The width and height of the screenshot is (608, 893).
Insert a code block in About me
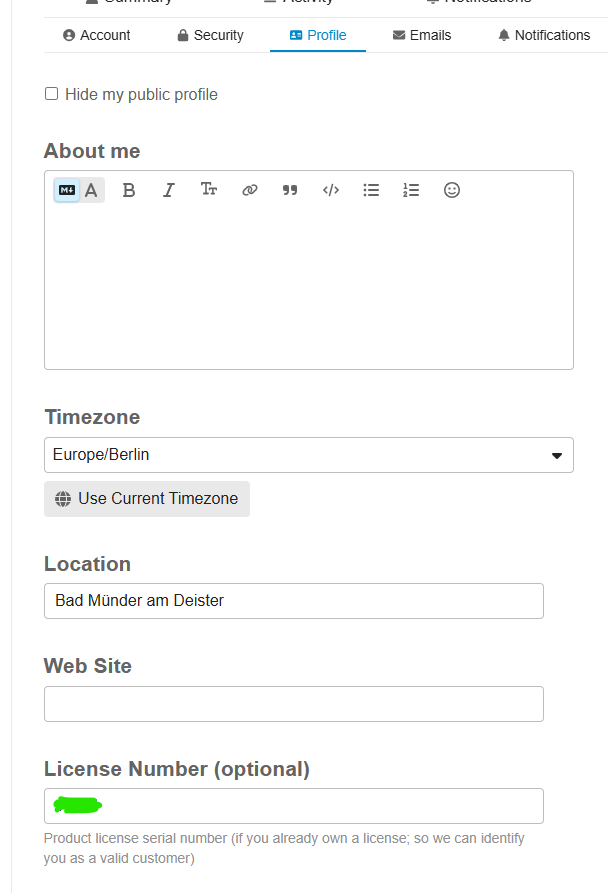[x=331, y=190]
